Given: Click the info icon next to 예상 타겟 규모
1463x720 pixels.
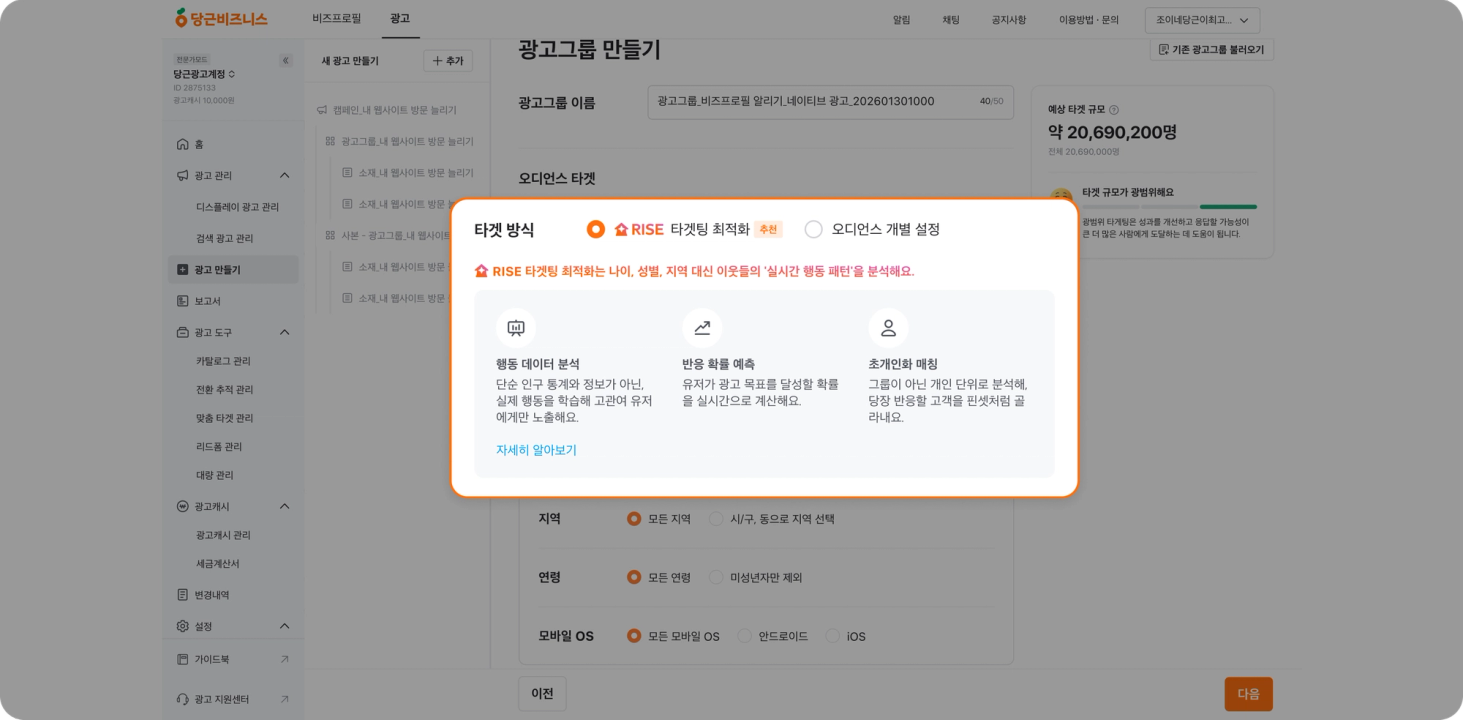Looking at the screenshot, I should point(1114,110).
